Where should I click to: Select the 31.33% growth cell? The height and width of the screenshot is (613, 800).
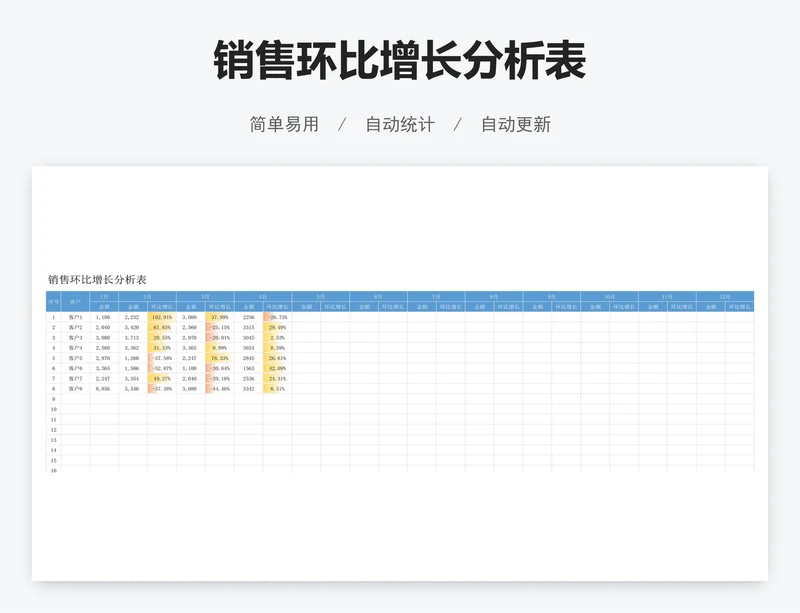(x=162, y=348)
